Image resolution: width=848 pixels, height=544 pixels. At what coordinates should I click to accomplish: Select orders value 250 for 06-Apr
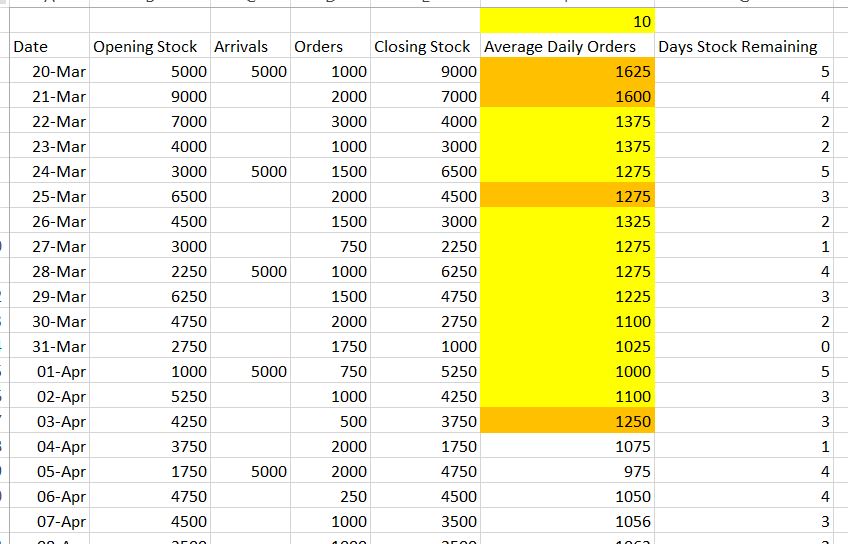(x=330, y=496)
